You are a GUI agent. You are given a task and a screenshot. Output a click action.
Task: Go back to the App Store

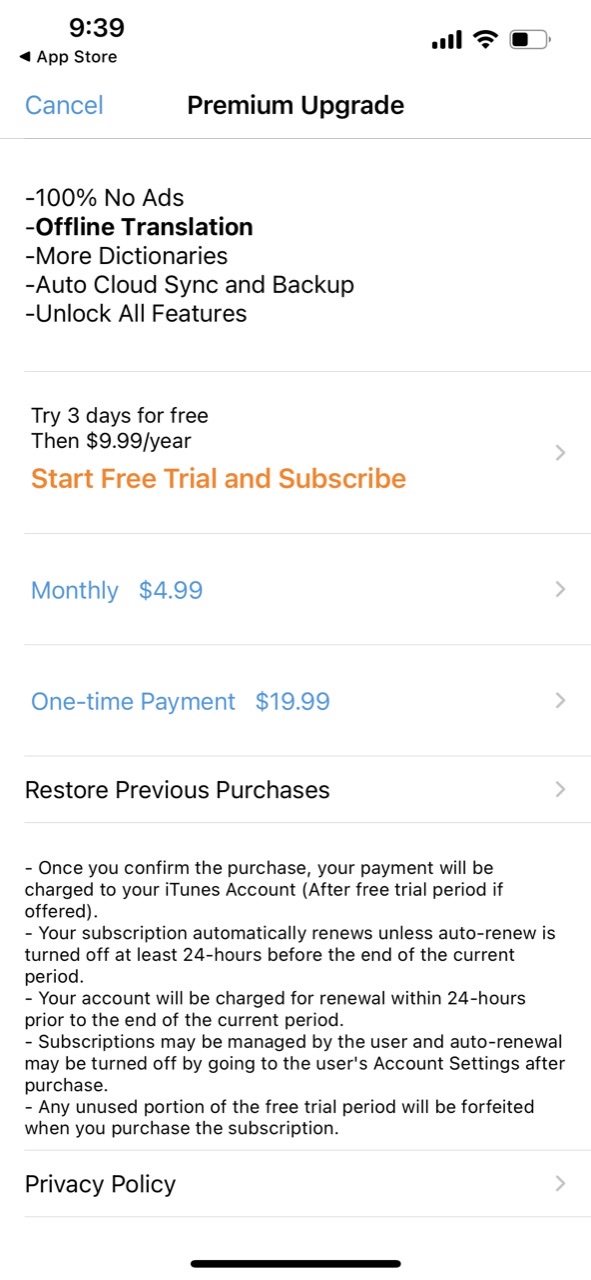[x=68, y=57]
